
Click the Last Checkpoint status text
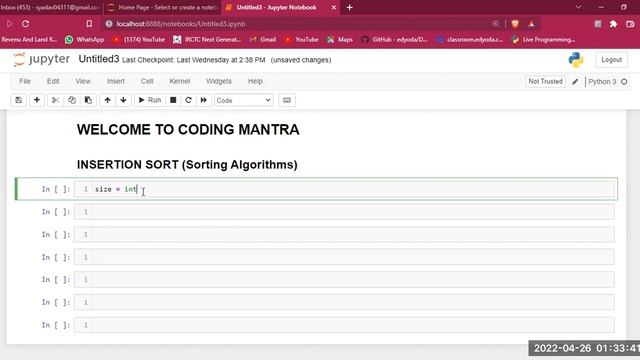(x=193, y=60)
